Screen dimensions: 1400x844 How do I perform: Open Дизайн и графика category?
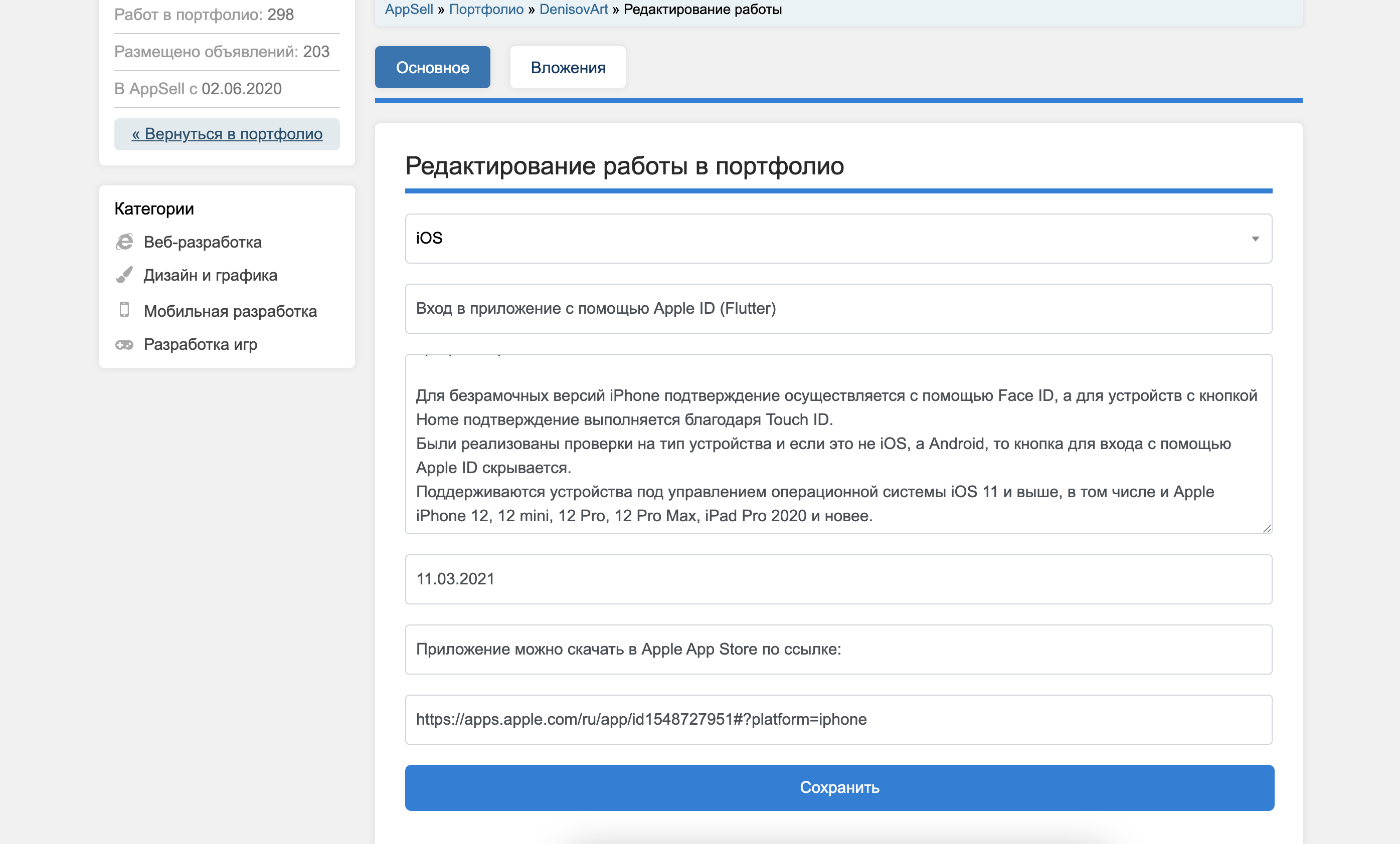coord(210,276)
